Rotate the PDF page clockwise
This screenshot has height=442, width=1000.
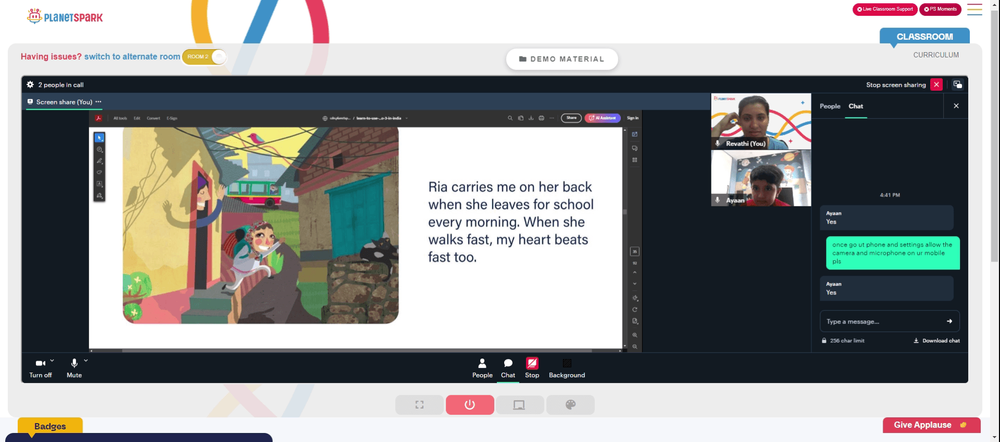[635, 309]
